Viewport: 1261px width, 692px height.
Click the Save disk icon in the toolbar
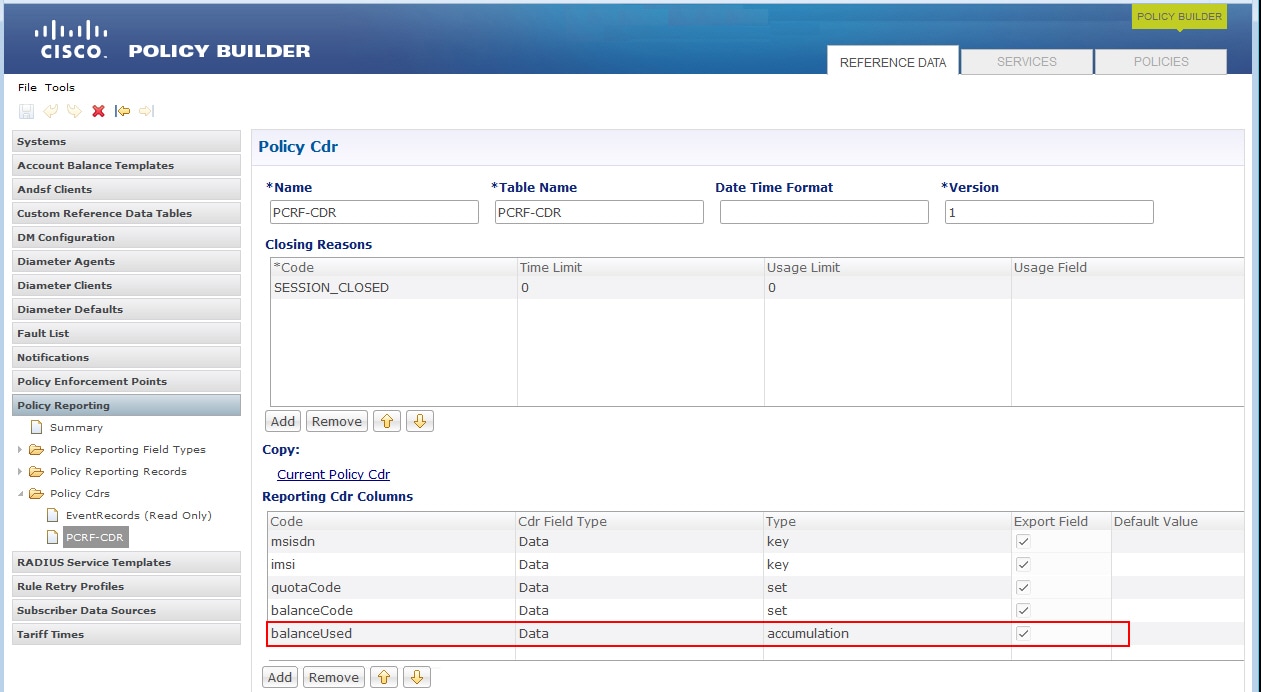pos(26,111)
